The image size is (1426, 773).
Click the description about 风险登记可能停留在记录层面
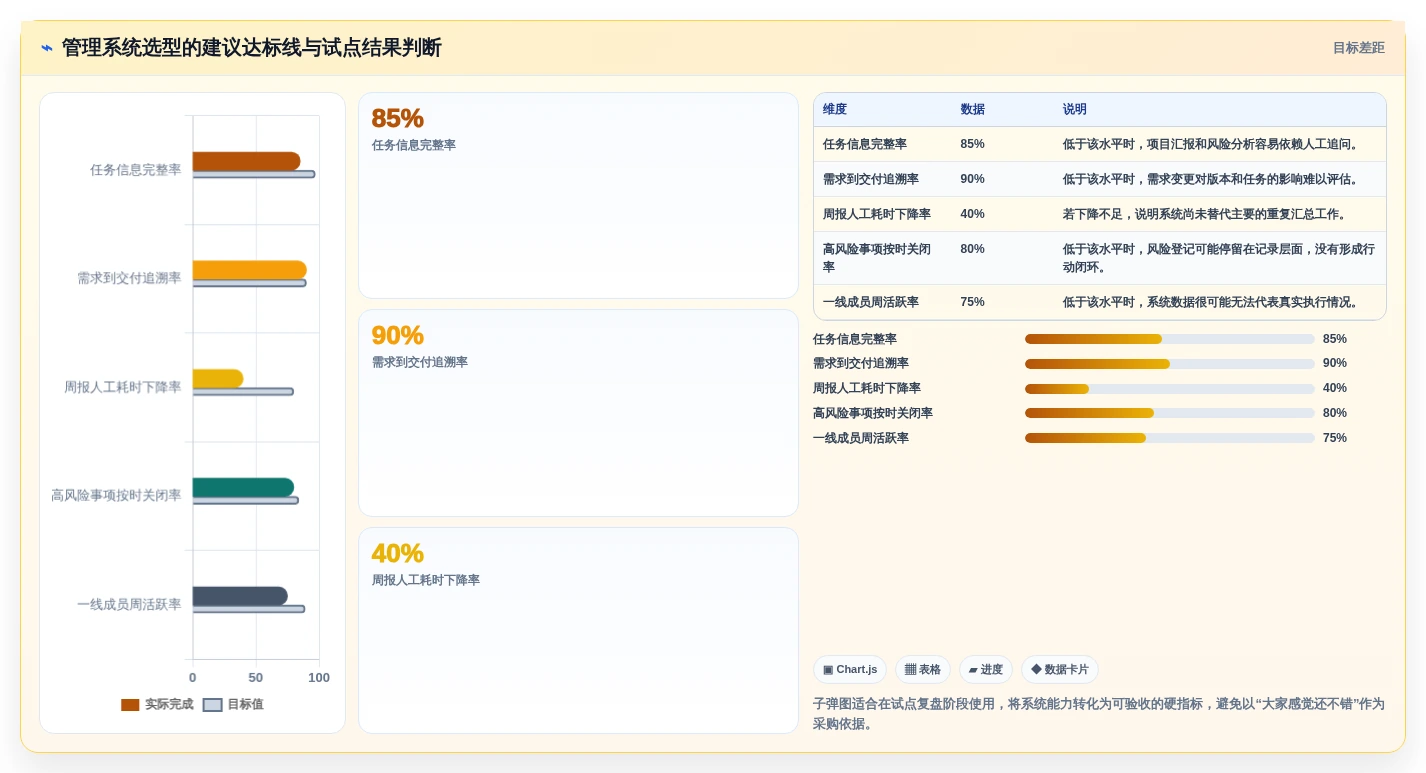[x=1218, y=258]
